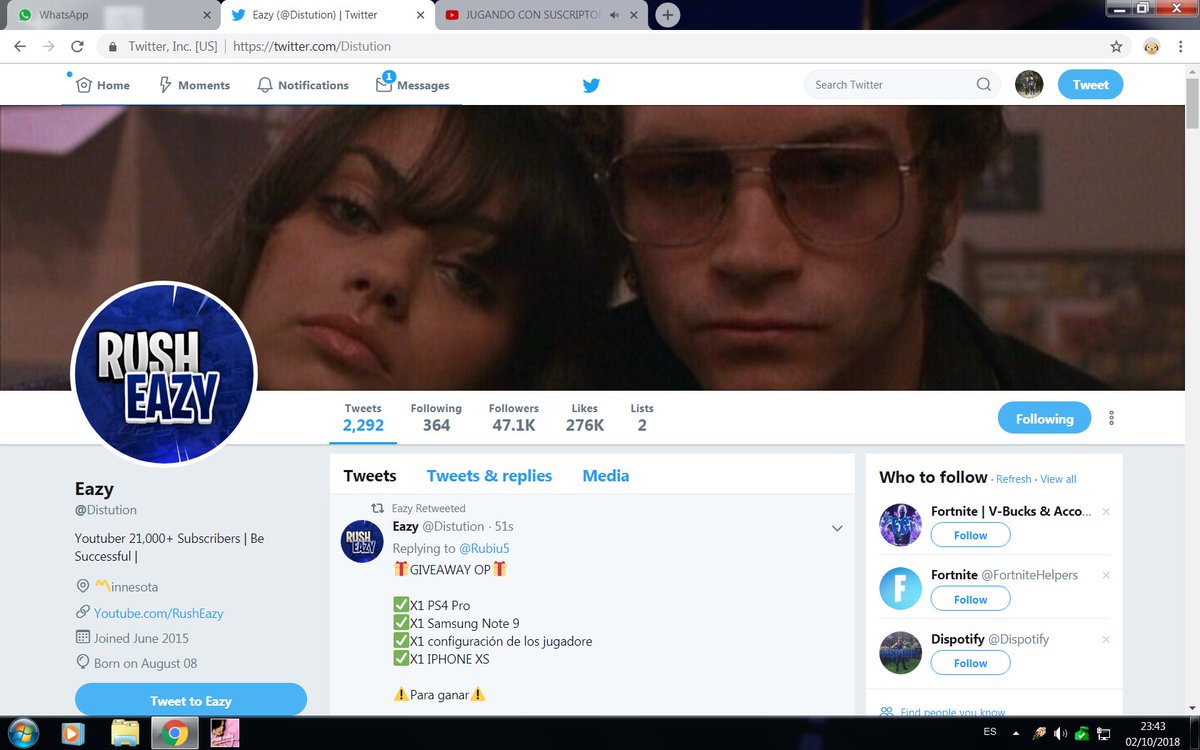The image size is (1200, 750).
Task: Click the Chrome icon in the taskbar
Action: [x=174, y=734]
